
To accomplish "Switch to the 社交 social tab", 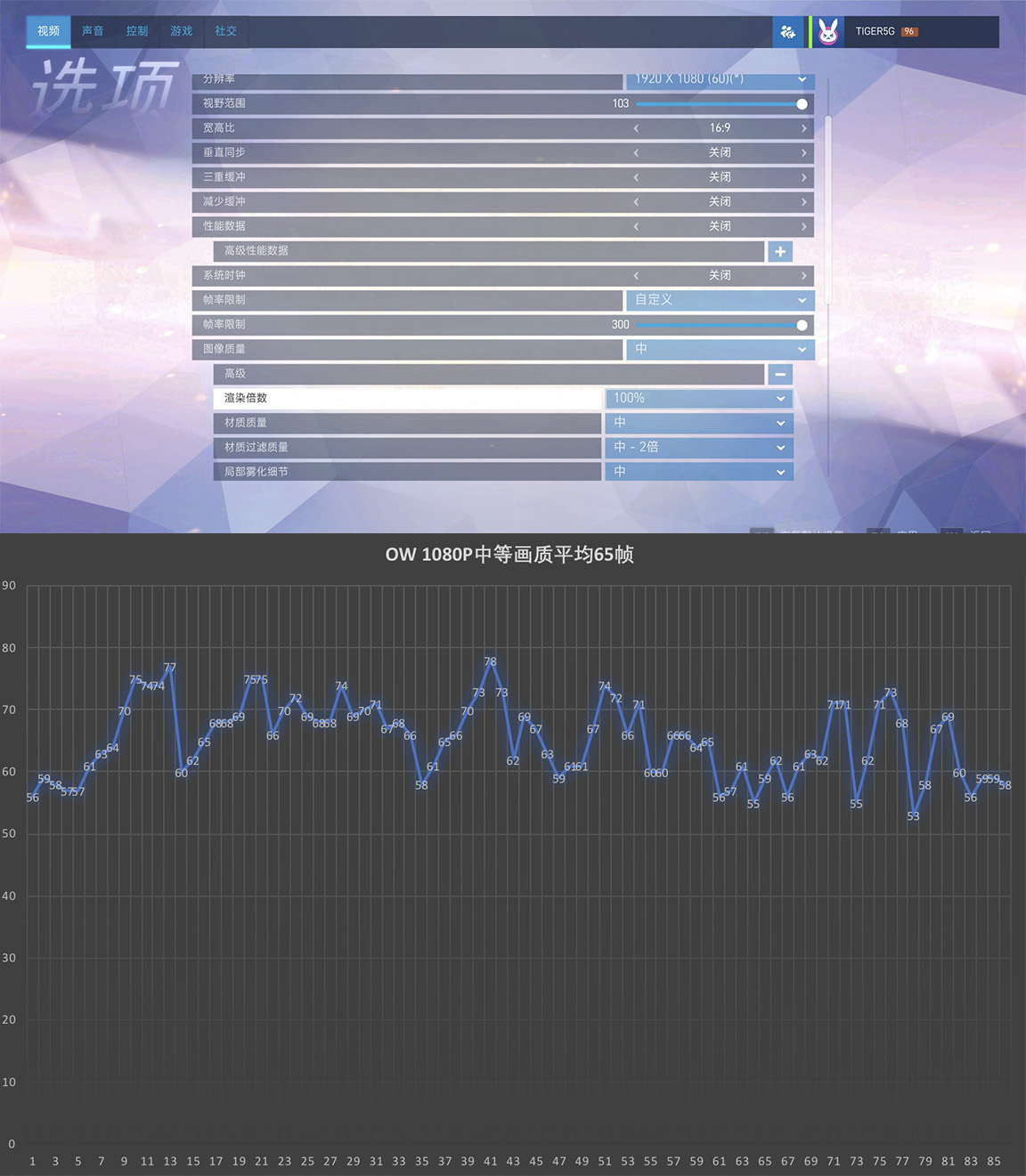I will [x=225, y=30].
